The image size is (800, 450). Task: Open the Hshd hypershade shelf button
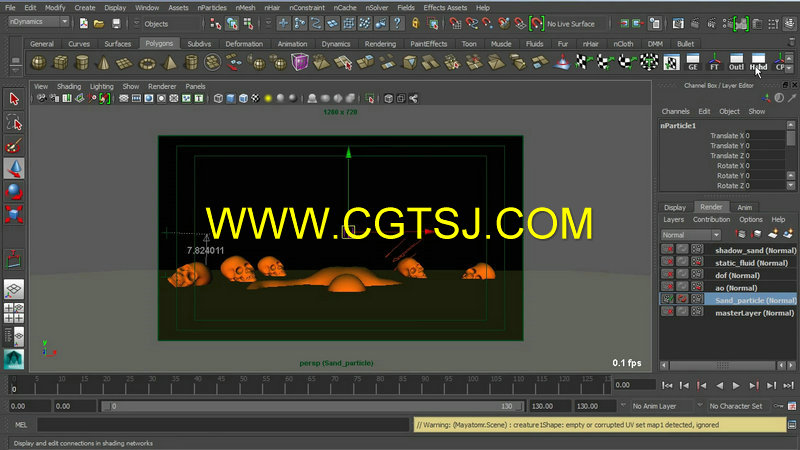point(758,62)
